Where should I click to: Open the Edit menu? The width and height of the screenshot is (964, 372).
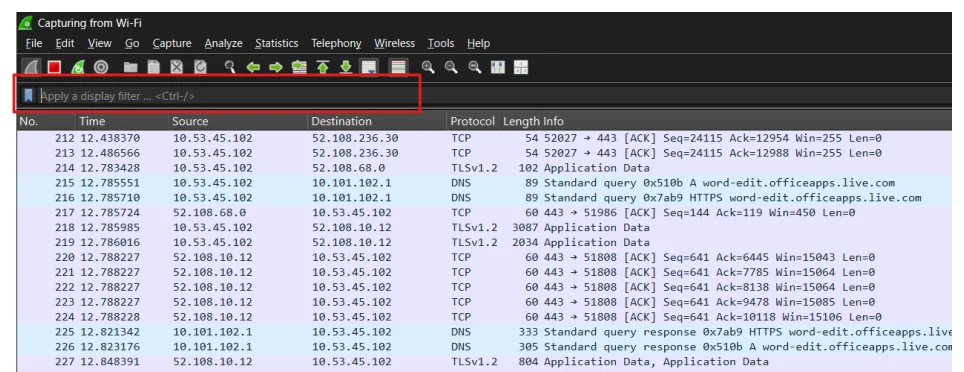[x=65, y=43]
